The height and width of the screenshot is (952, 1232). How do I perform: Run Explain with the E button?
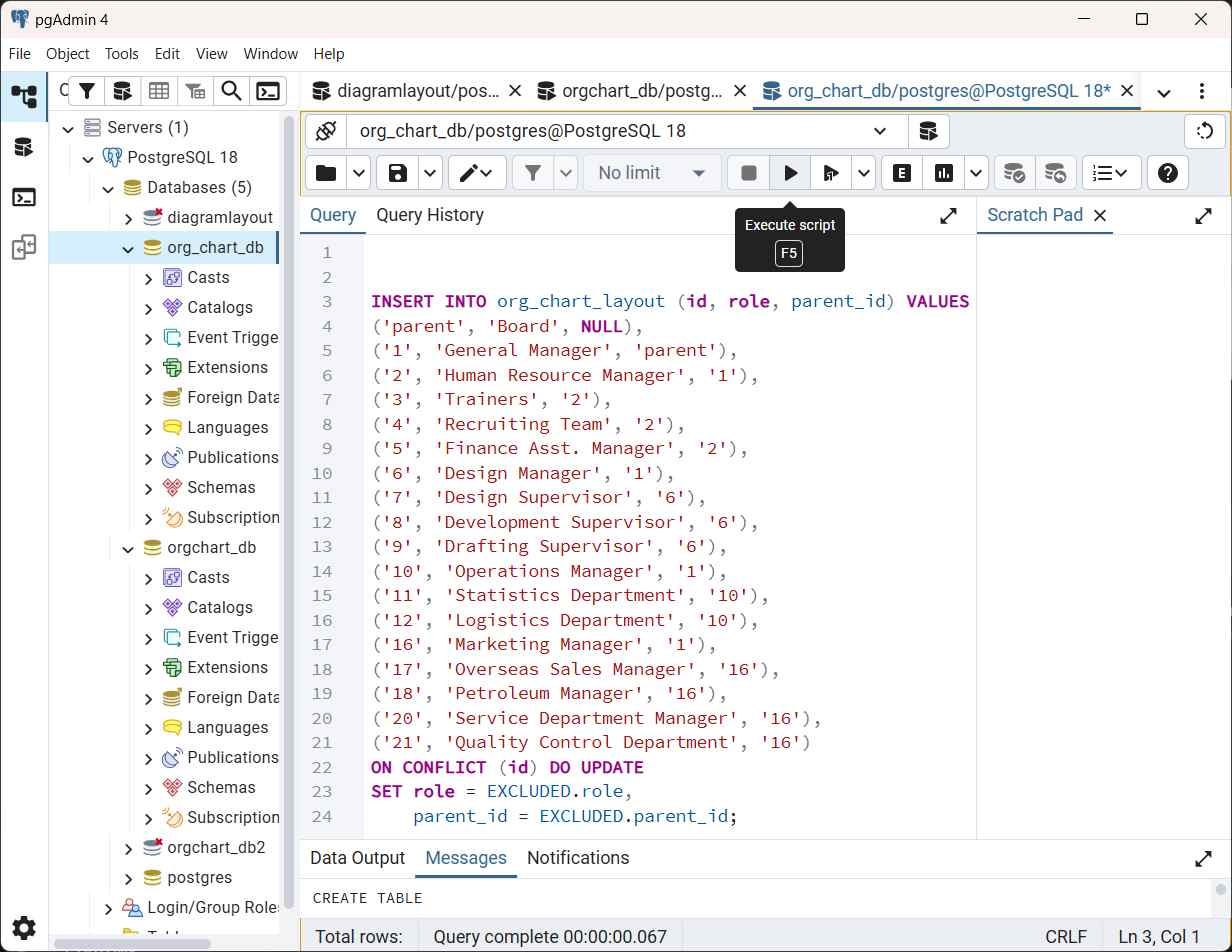tap(901, 173)
